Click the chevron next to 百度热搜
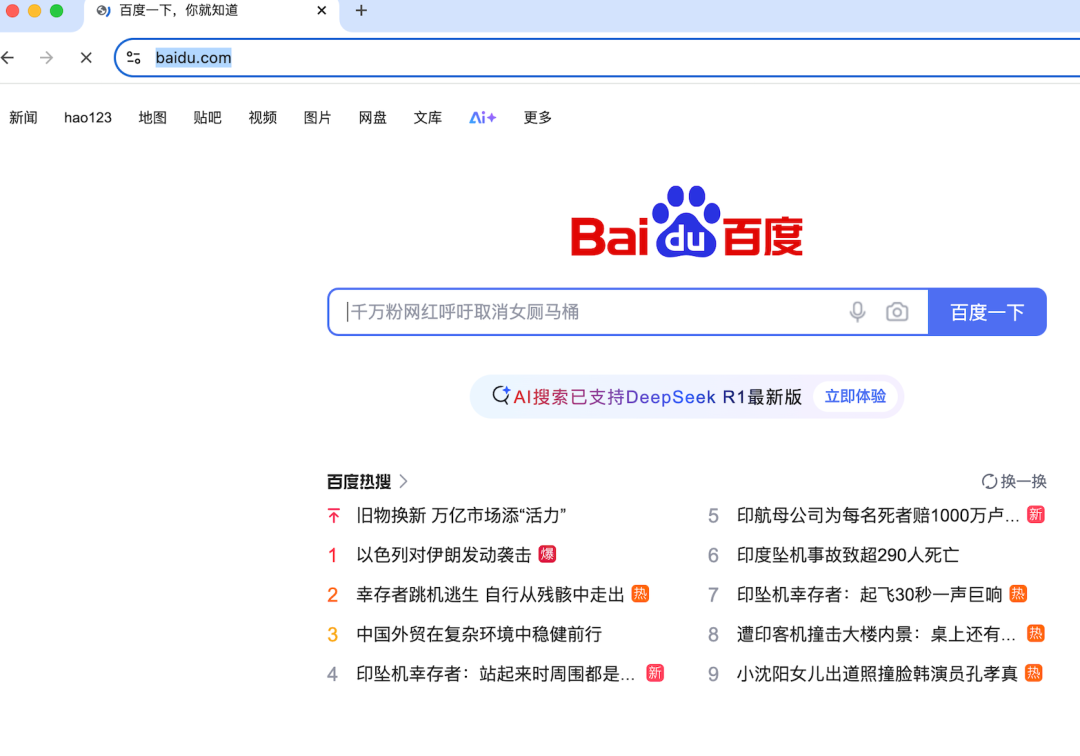Viewport: 1080px width, 756px height. (404, 481)
